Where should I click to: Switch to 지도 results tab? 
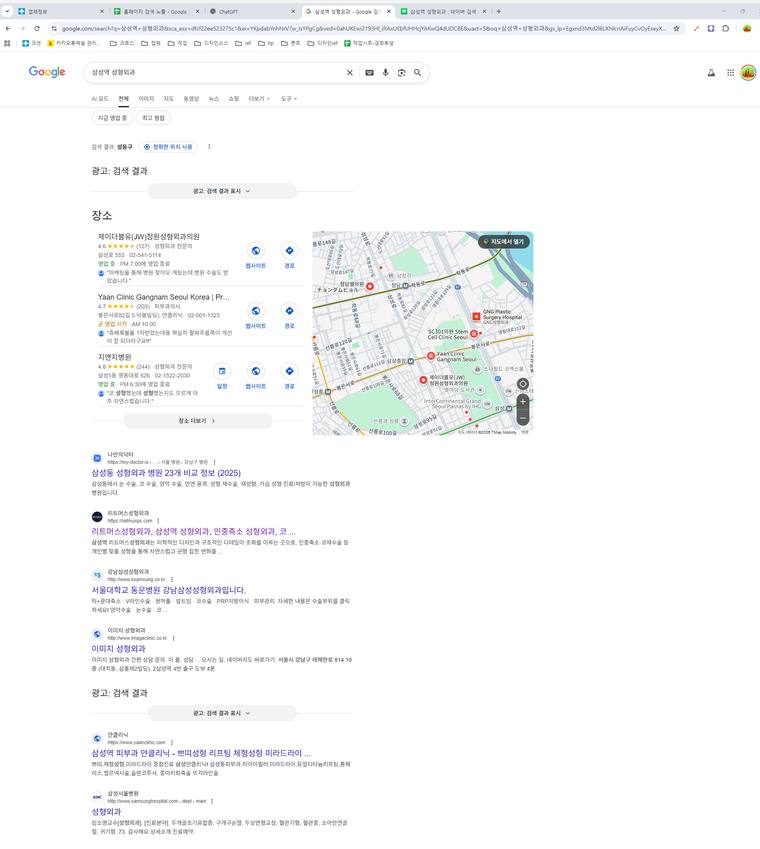(168, 99)
